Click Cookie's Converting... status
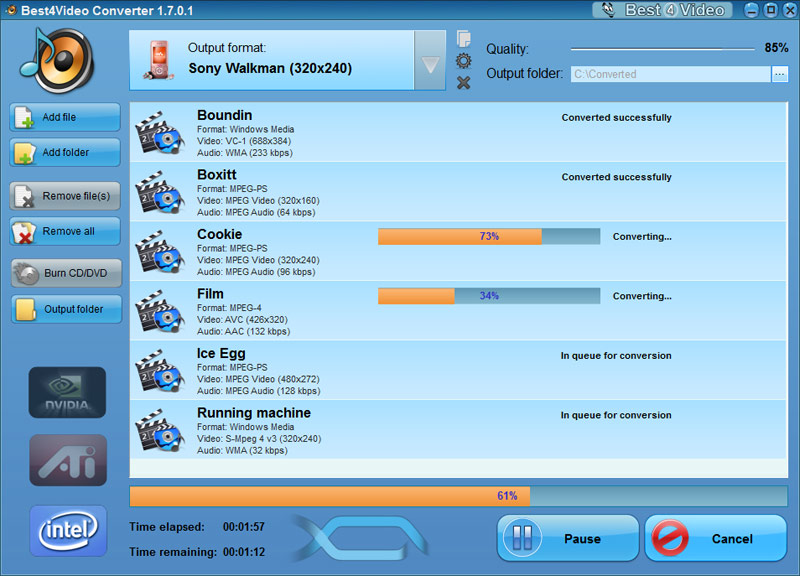 (x=642, y=237)
